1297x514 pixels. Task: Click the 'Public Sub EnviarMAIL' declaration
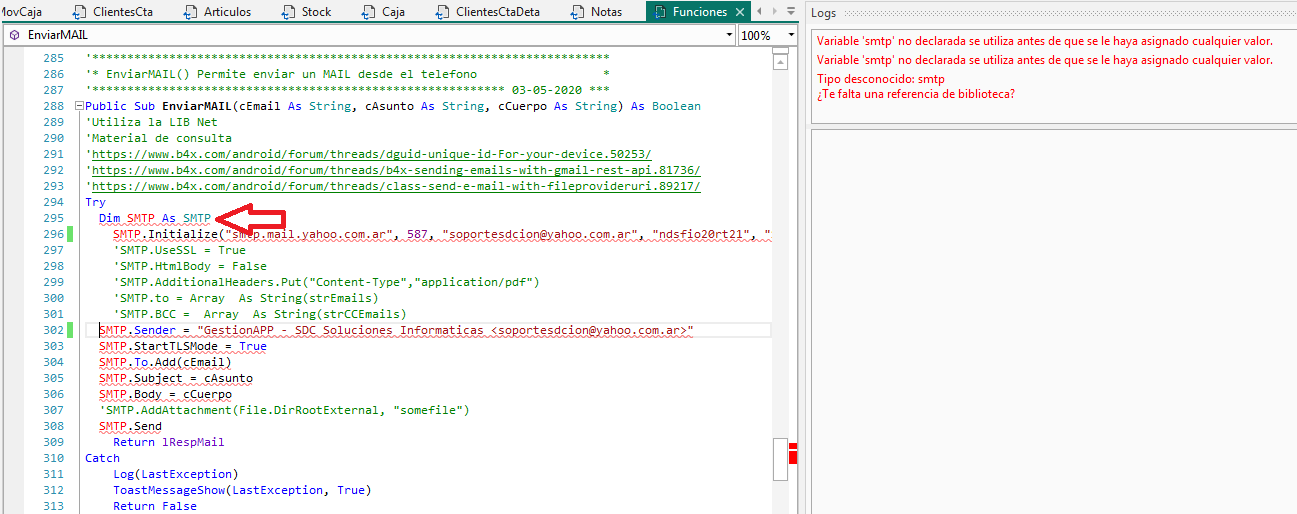pos(393,106)
